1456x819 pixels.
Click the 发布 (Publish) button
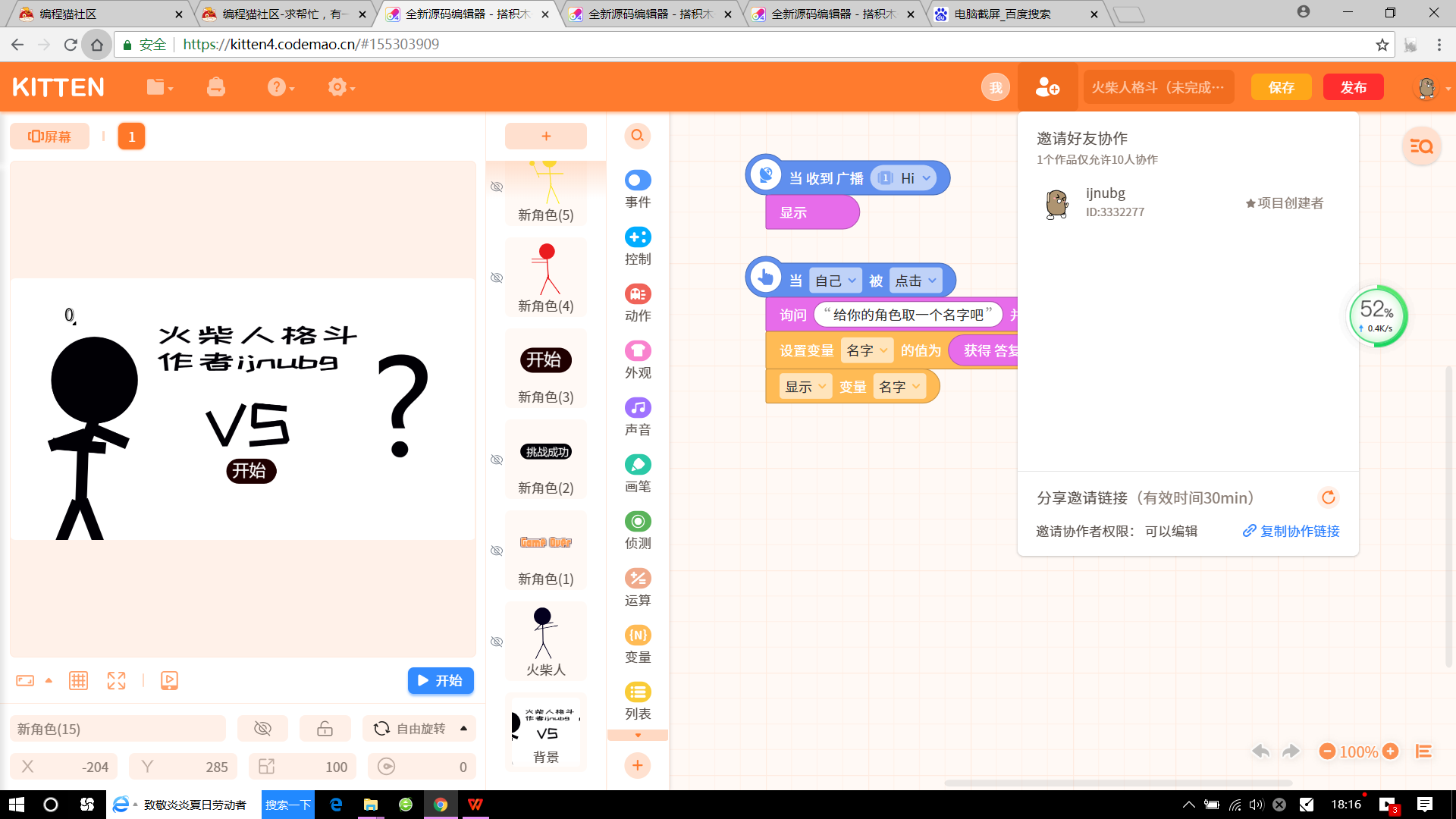[1353, 87]
